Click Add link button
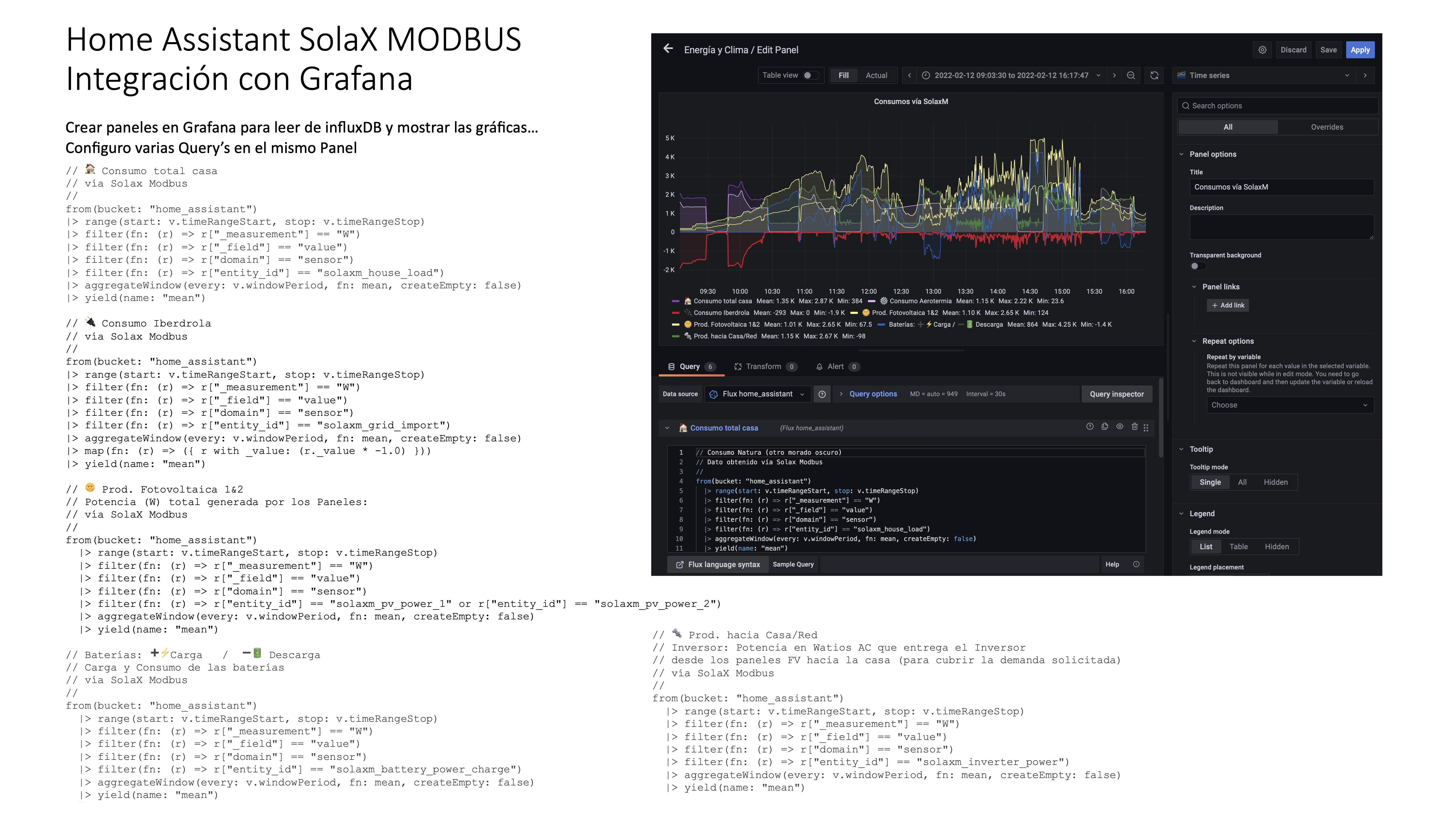This screenshot has width=1456, height=819. [x=1228, y=305]
